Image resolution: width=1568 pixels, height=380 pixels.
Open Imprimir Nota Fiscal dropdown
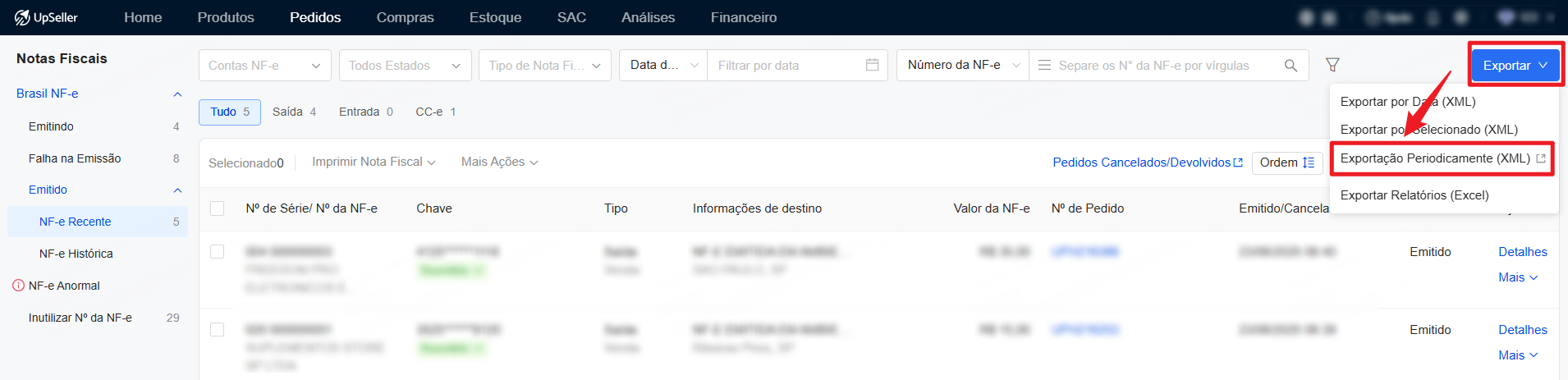pyautogui.click(x=374, y=163)
